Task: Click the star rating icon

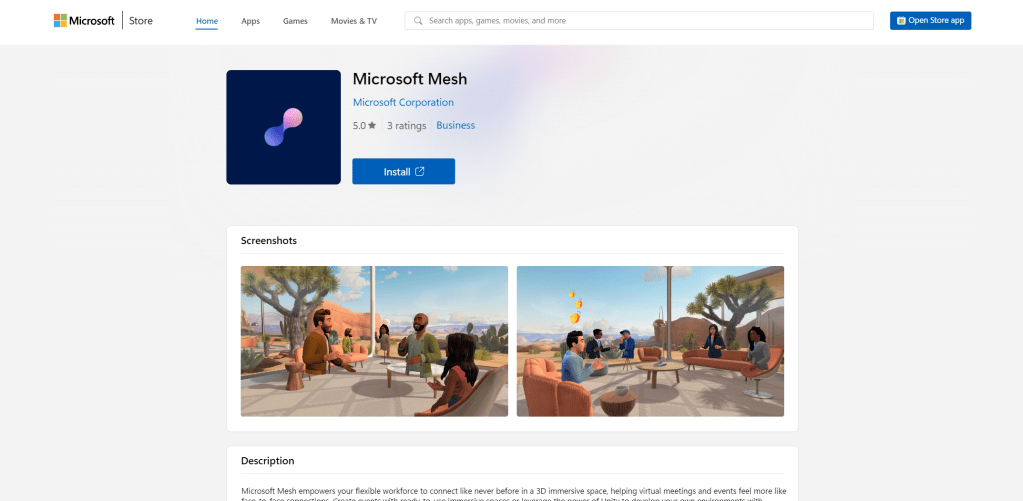Action: coord(372,125)
